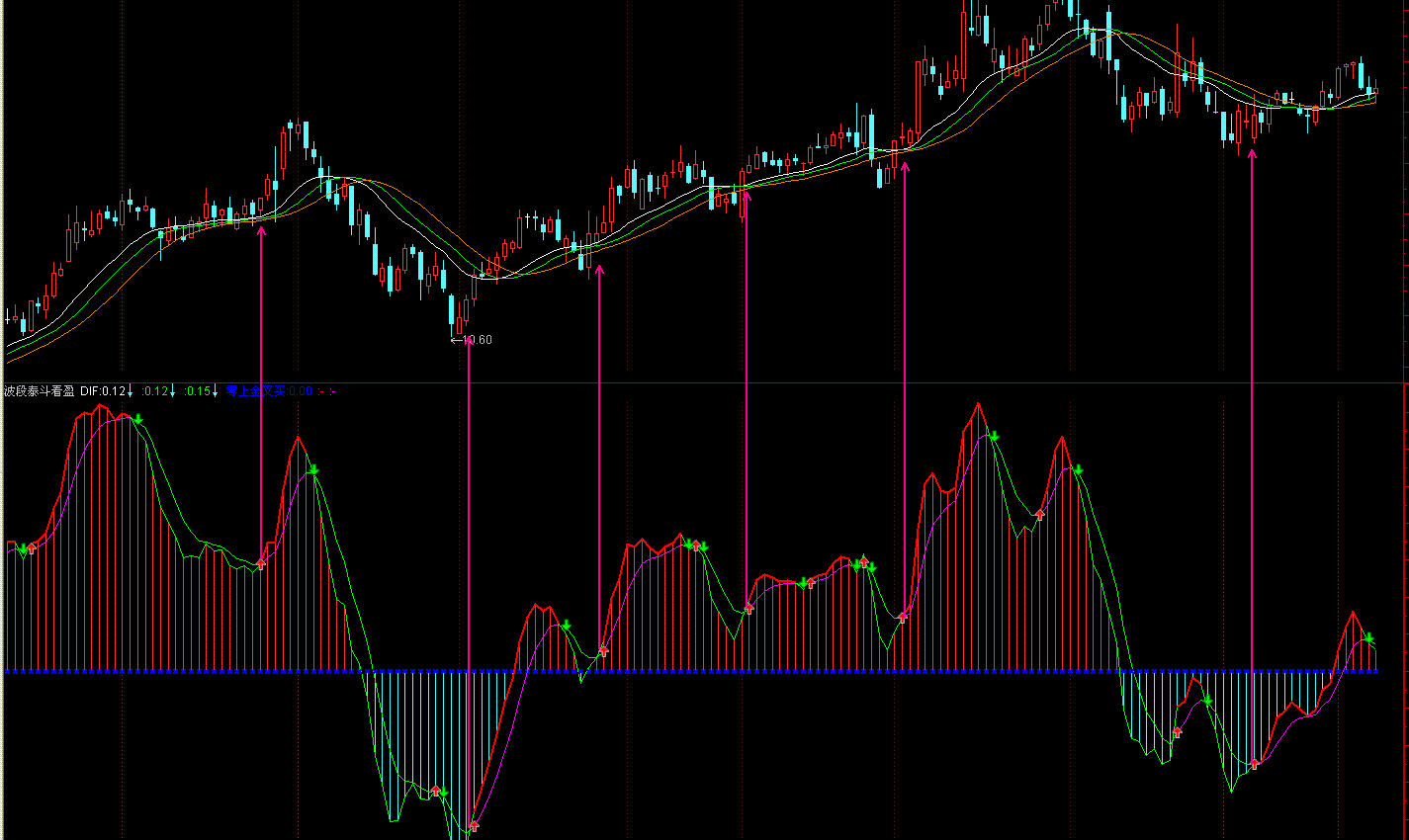
Task: Click the green 0.15 indicator value
Action: pos(197,391)
